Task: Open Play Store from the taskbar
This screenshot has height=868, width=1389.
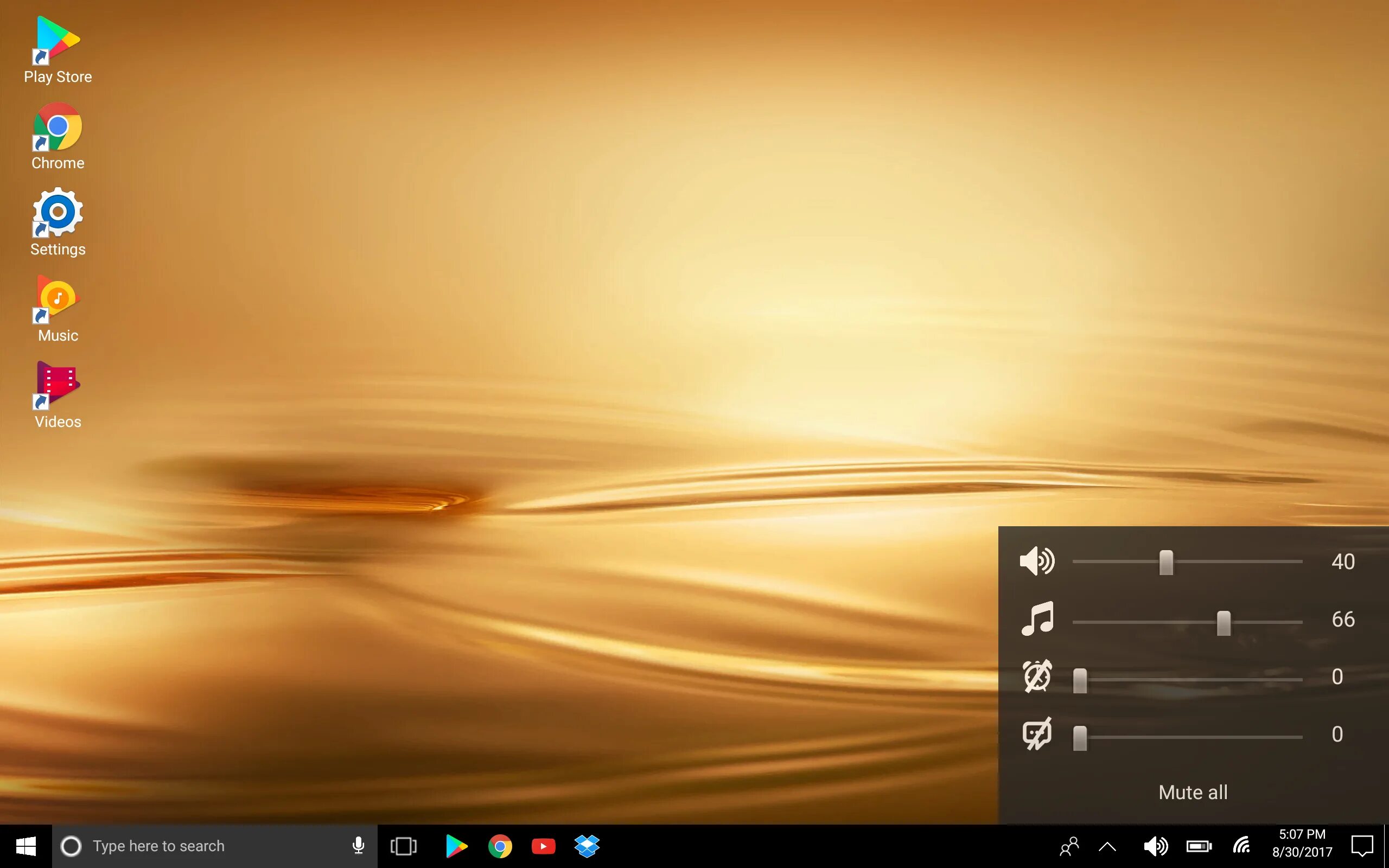Action: [x=456, y=846]
